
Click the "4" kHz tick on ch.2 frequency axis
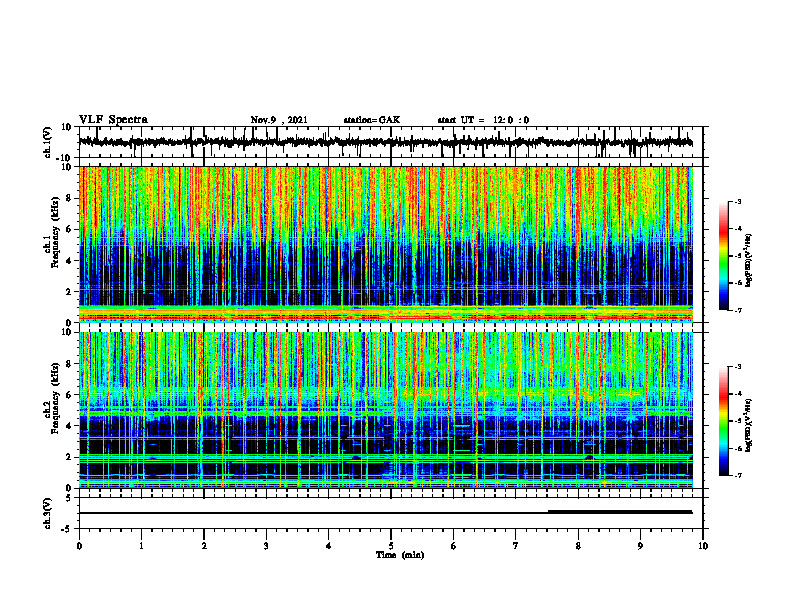tap(70, 426)
